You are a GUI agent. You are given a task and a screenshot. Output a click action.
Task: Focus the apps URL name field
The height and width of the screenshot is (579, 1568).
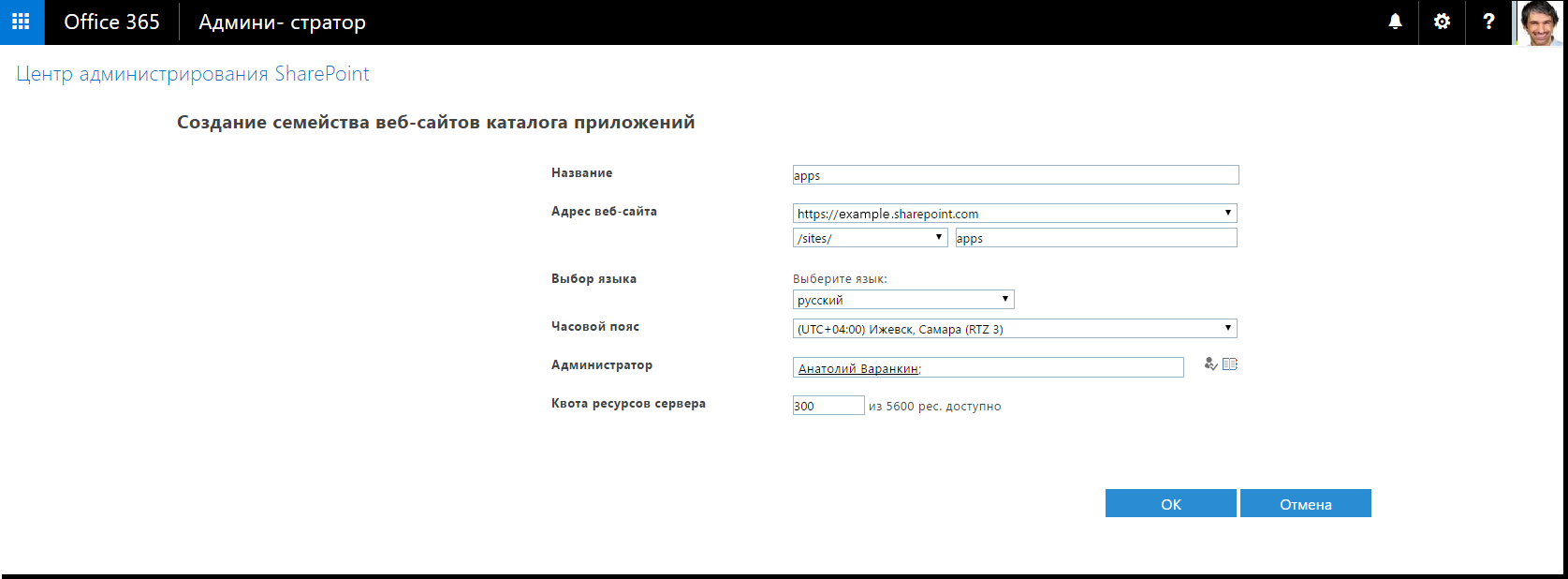tap(1095, 238)
